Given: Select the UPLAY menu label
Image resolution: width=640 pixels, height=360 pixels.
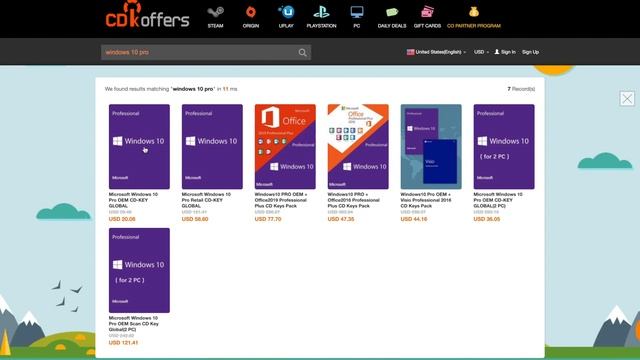Looking at the screenshot, I should click(286, 26).
